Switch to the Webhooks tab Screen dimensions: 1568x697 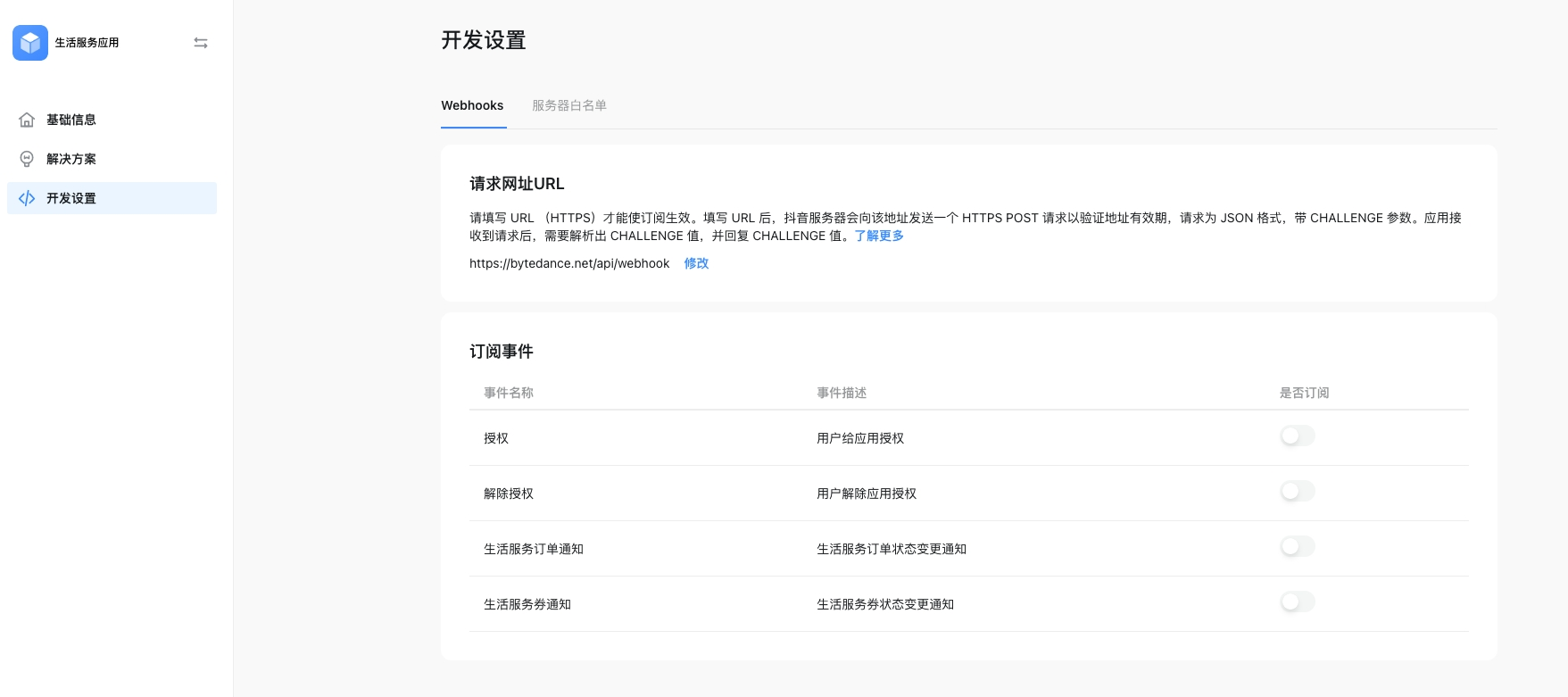pos(472,105)
